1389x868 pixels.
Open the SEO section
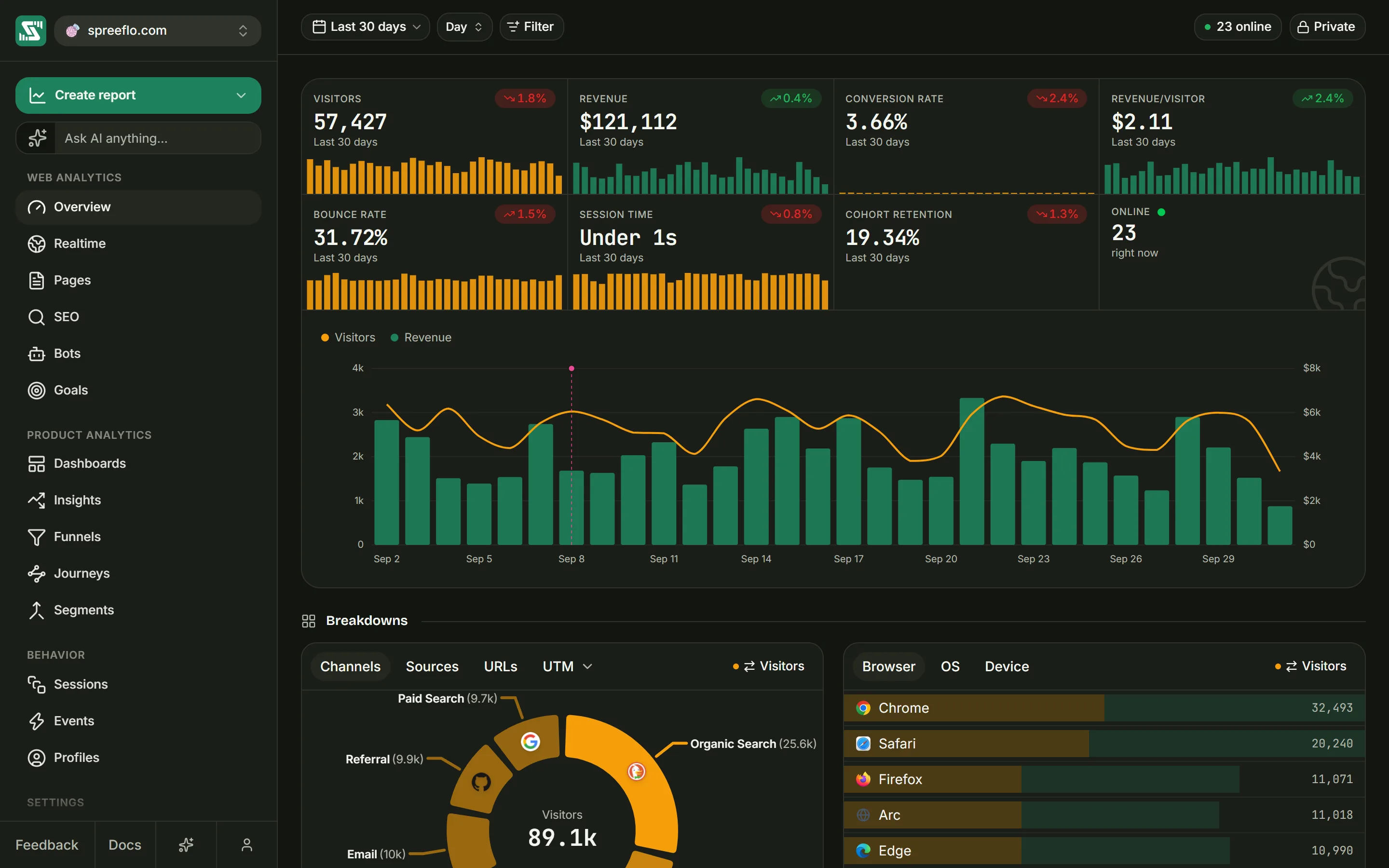(x=138, y=317)
